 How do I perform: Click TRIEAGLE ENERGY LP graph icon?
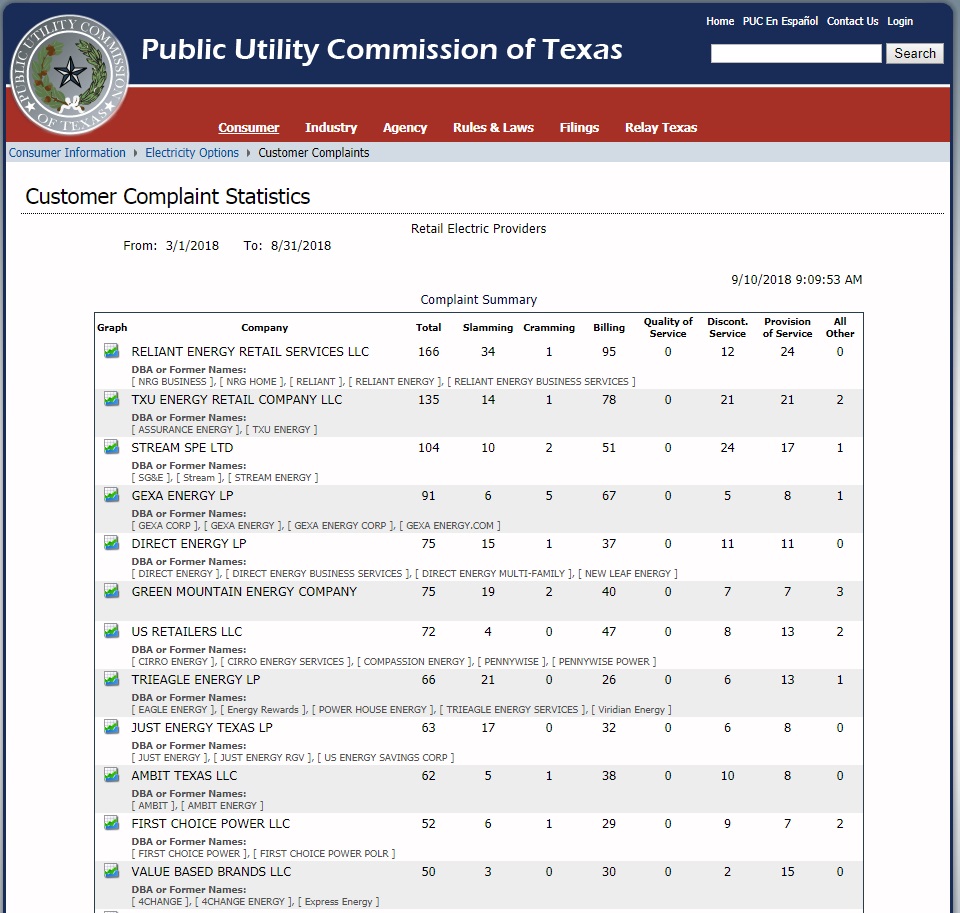coord(111,679)
